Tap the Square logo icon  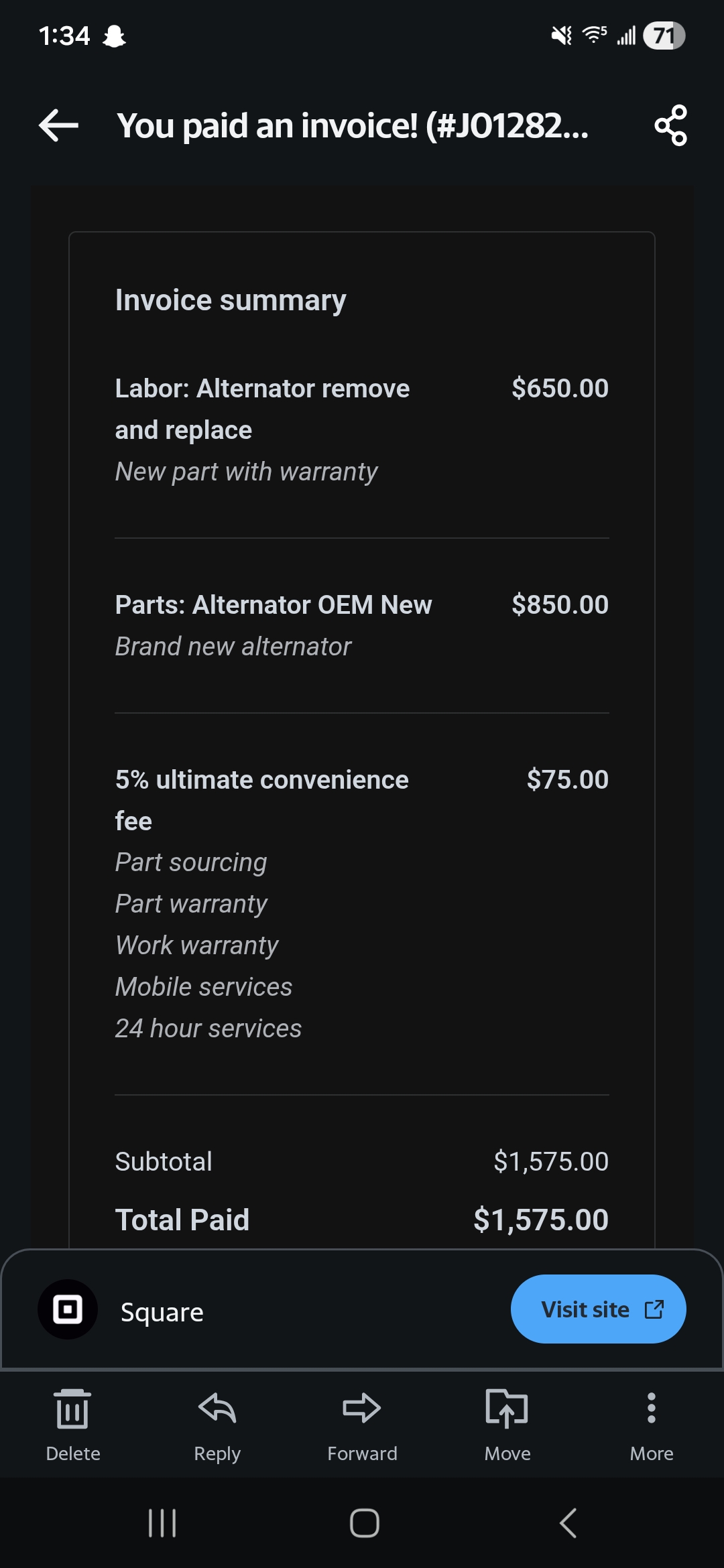coord(68,1309)
